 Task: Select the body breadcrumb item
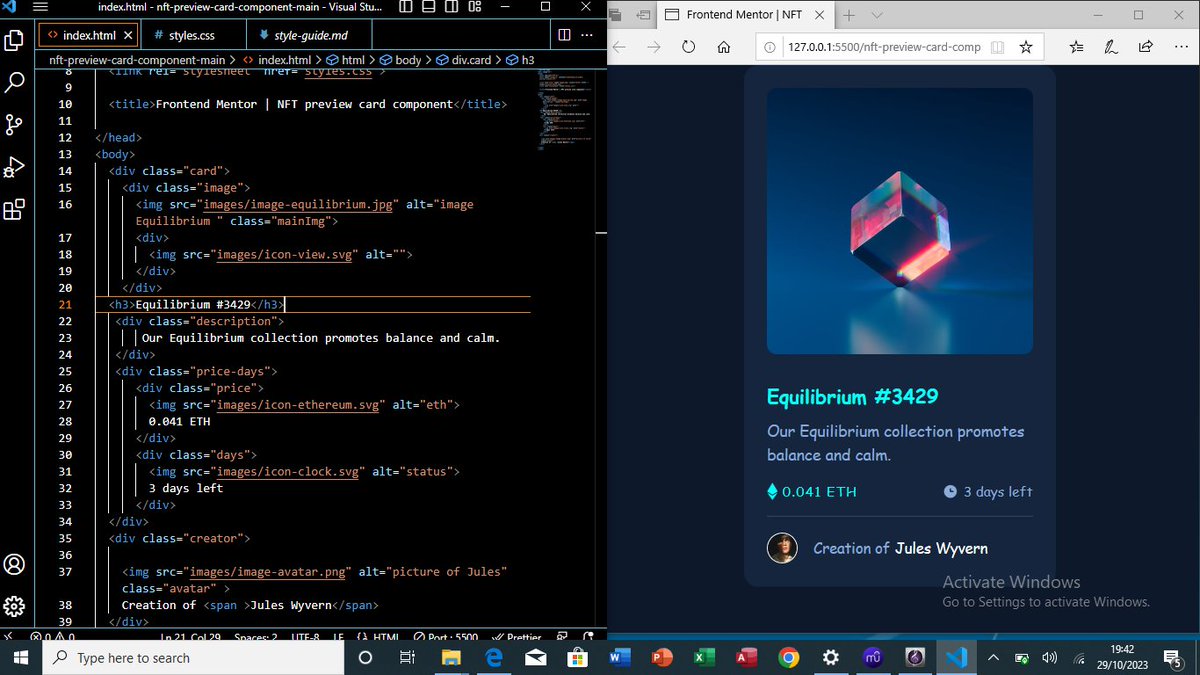[401, 60]
